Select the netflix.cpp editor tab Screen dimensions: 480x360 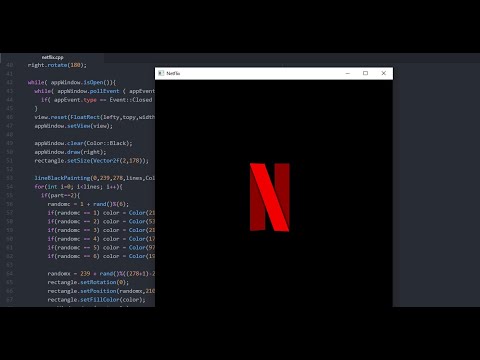pos(53,57)
